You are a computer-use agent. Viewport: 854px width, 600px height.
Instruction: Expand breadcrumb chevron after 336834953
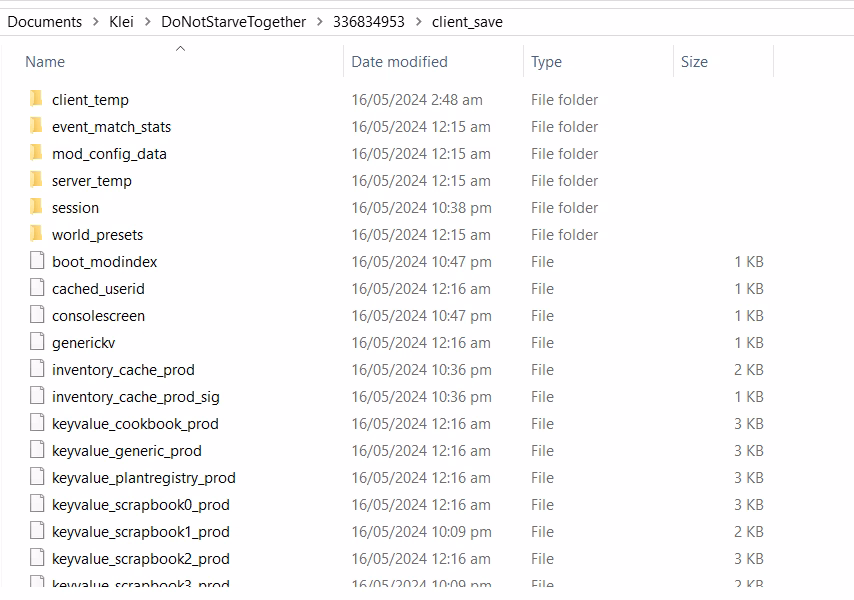(x=418, y=22)
